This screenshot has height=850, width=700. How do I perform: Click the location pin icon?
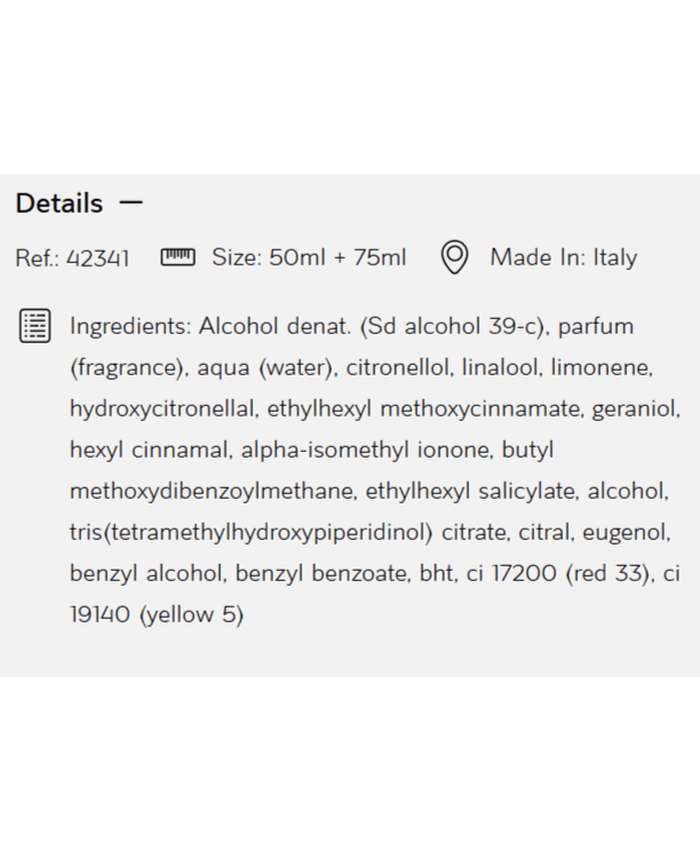[x=455, y=257]
